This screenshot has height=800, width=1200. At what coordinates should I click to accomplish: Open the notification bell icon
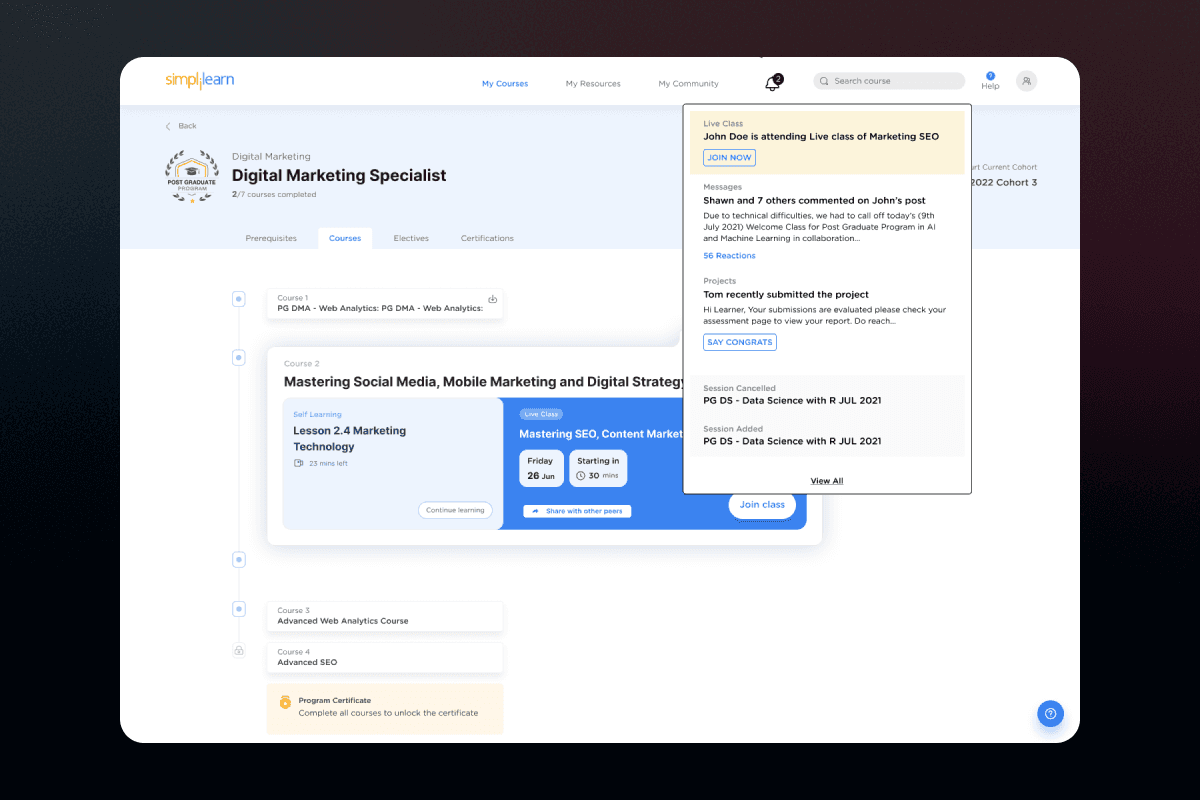click(772, 84)
